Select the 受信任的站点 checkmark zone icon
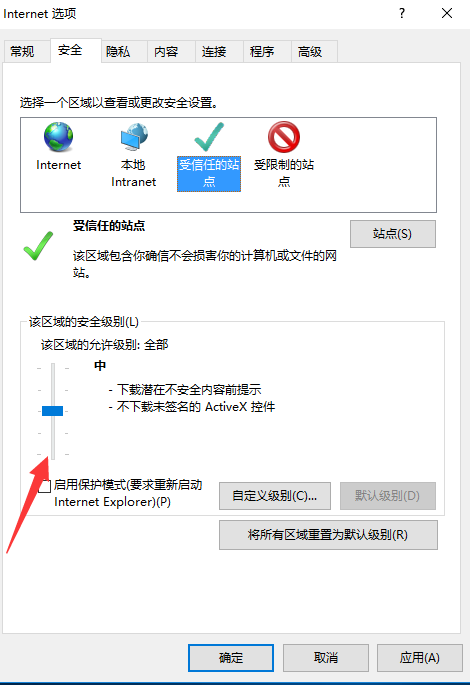This screenshot has height=685, width=470. [209, 137]
